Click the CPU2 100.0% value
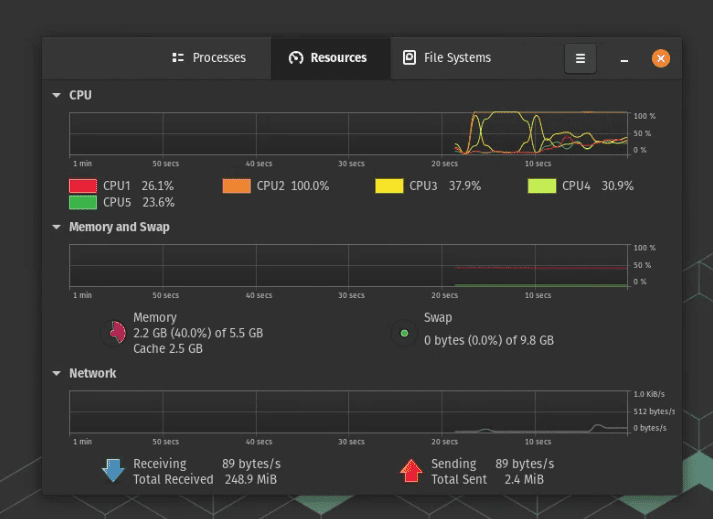This screenshot has height=519, width=713. [310, 186]
